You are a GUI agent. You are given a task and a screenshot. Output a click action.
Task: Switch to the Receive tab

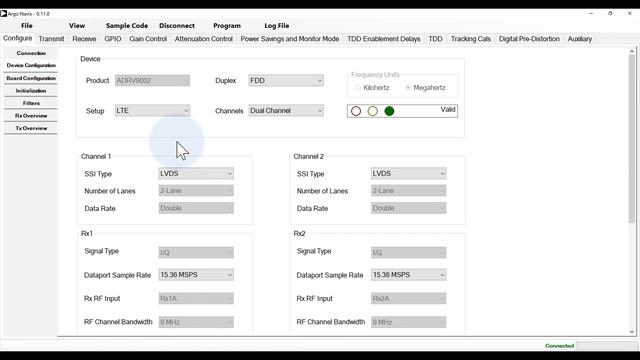pyautogui.click(x=84, y=39)
